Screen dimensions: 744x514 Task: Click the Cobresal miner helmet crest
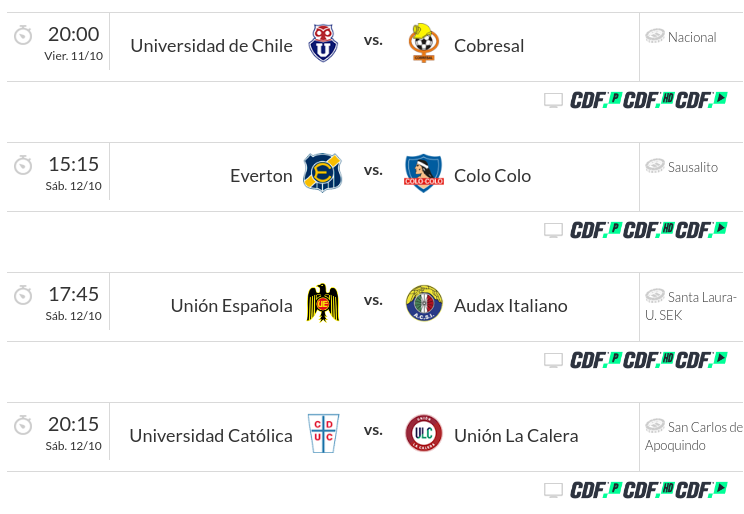pos(424,43)
